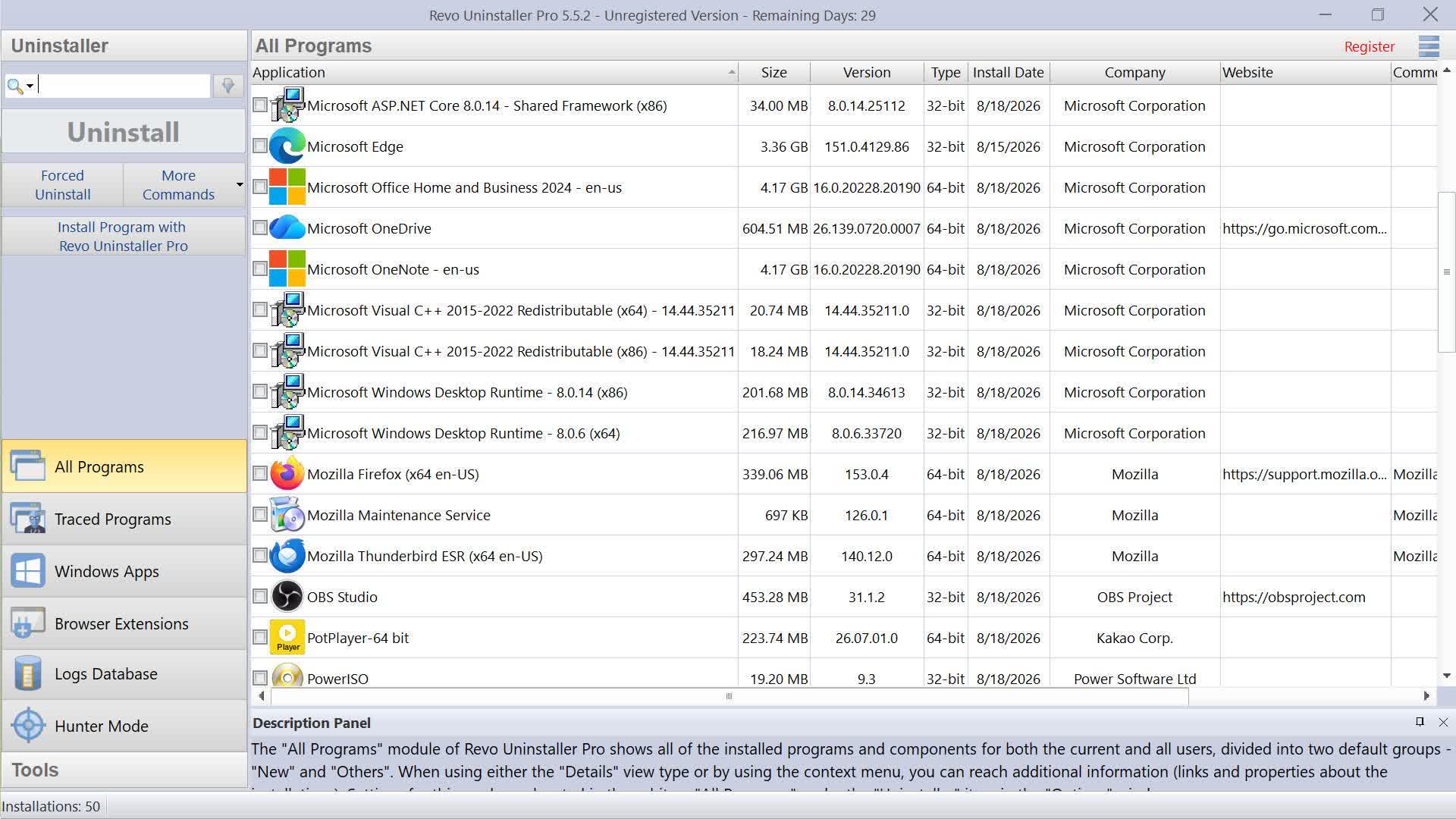1456x819 pixels.
Task: Open the hamburger menu icon near Register
Action: click(1429, 46)
